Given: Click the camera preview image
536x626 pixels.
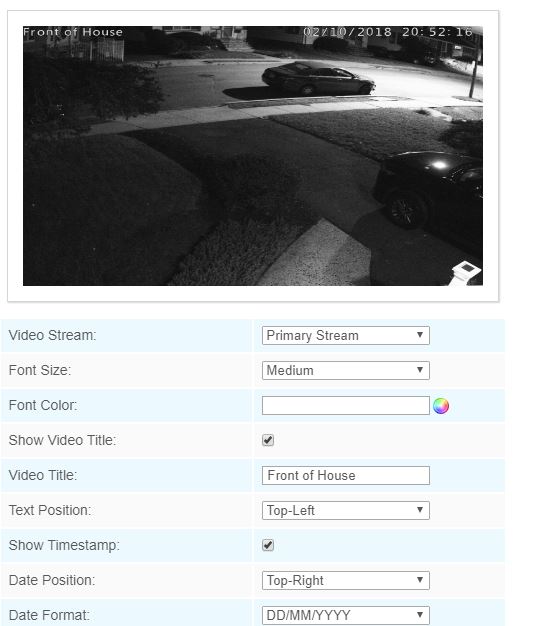Looking at the screenshot, I should [x=253, y=156].
